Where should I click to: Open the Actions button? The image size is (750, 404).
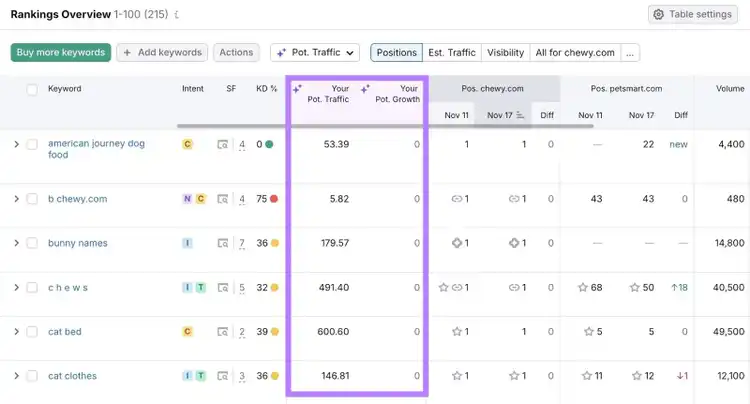(x=236, y=53)
